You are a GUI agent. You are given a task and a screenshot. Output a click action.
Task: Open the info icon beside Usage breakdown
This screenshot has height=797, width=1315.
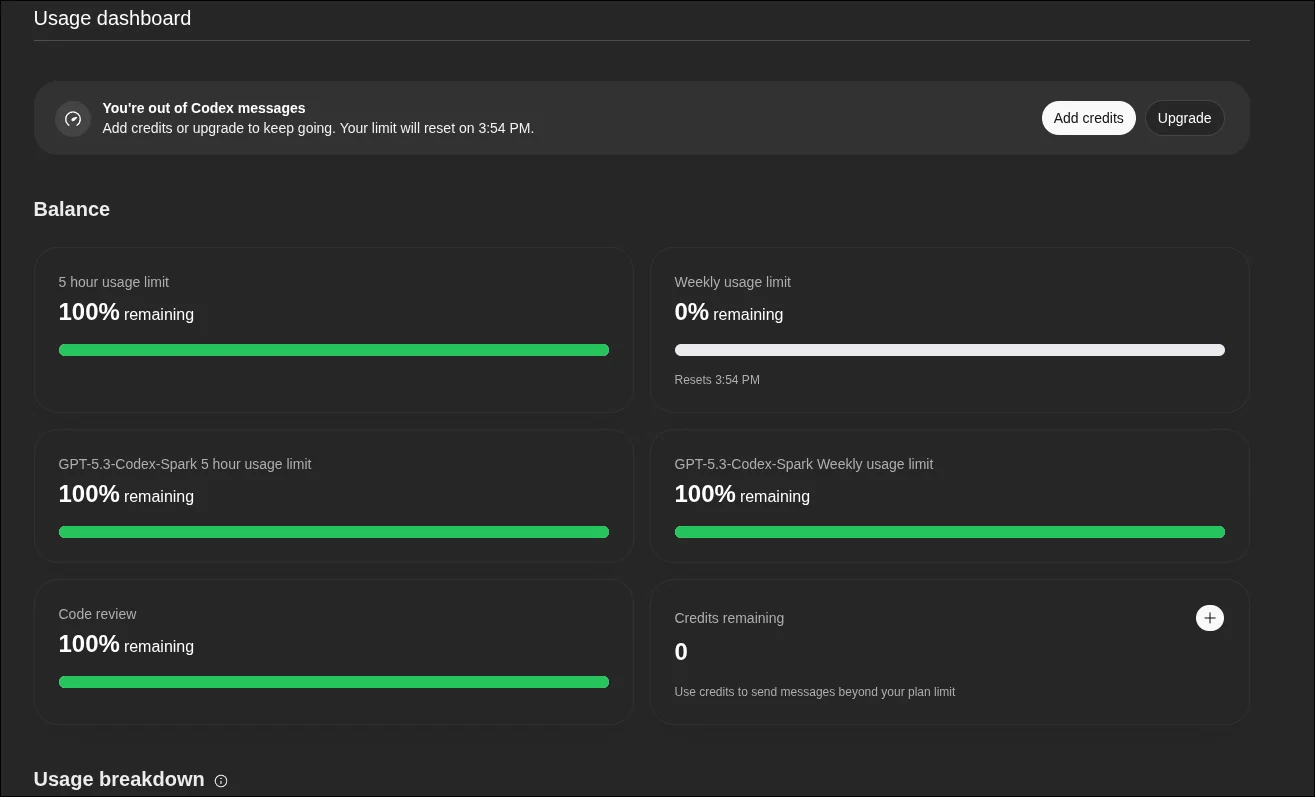pyautogui.click(x=221, y=781)
